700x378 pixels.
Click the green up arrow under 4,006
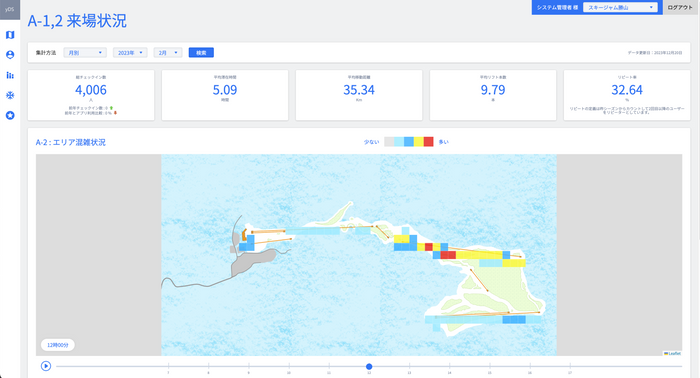[111, 108]
